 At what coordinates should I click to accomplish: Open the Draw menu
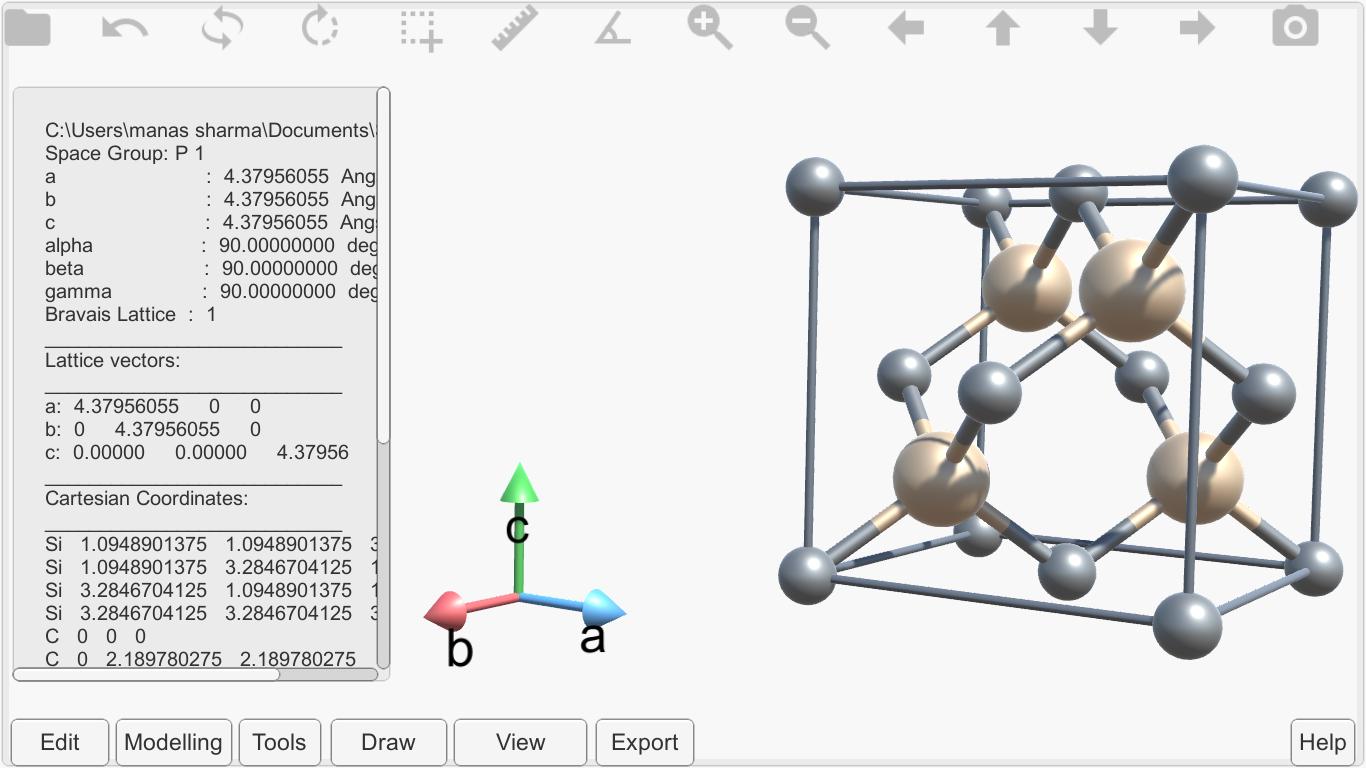388,742
